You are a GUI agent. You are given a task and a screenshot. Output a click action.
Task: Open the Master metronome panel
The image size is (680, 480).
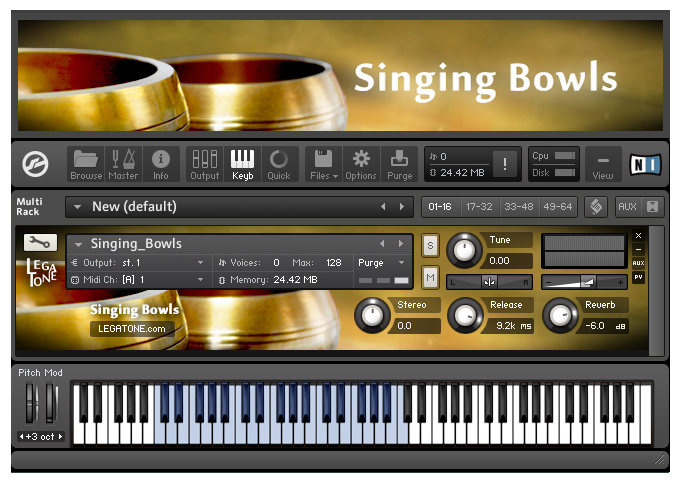pyautogui.click(x=123, y=164)
